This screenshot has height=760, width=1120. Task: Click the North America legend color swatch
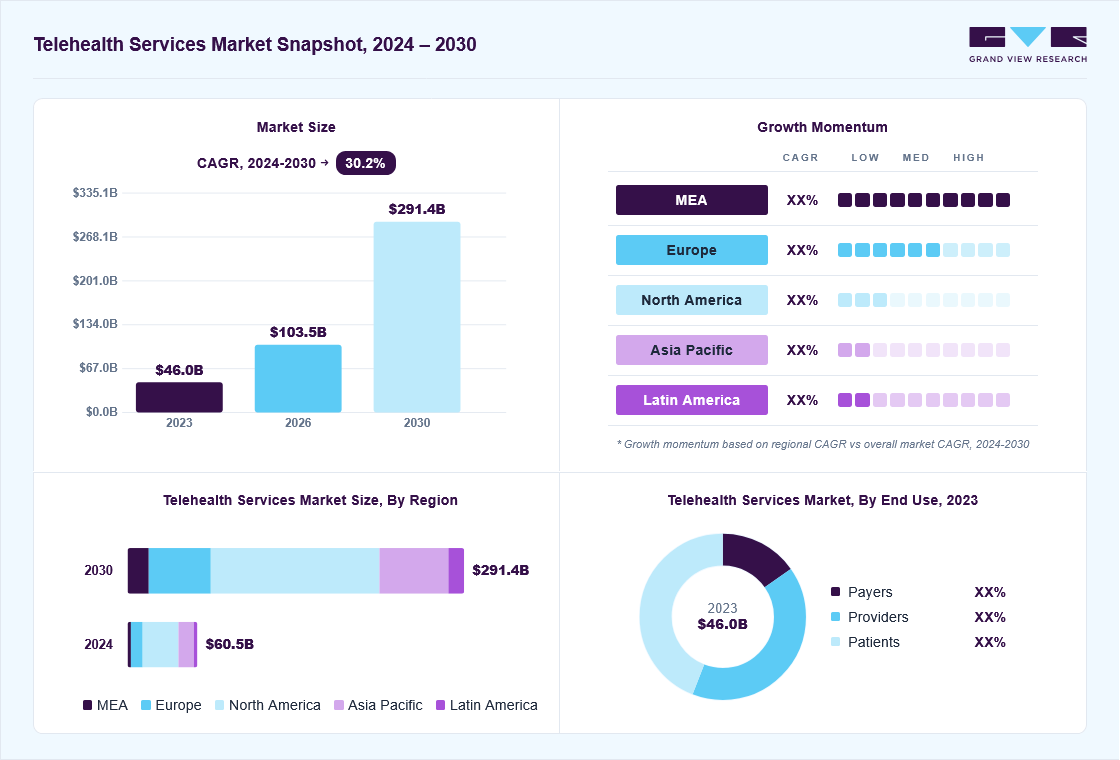pos(220,705)
